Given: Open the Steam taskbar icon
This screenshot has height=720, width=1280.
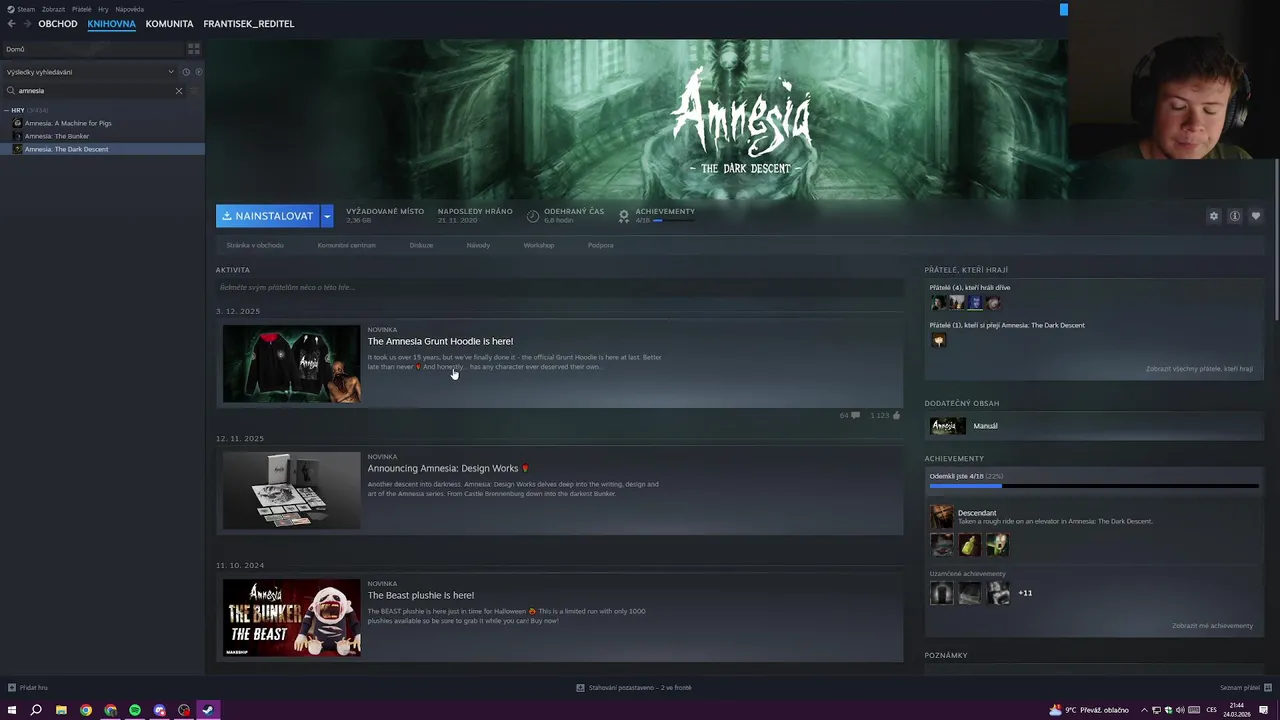Looking at the screenshot, I should [208, 710].
